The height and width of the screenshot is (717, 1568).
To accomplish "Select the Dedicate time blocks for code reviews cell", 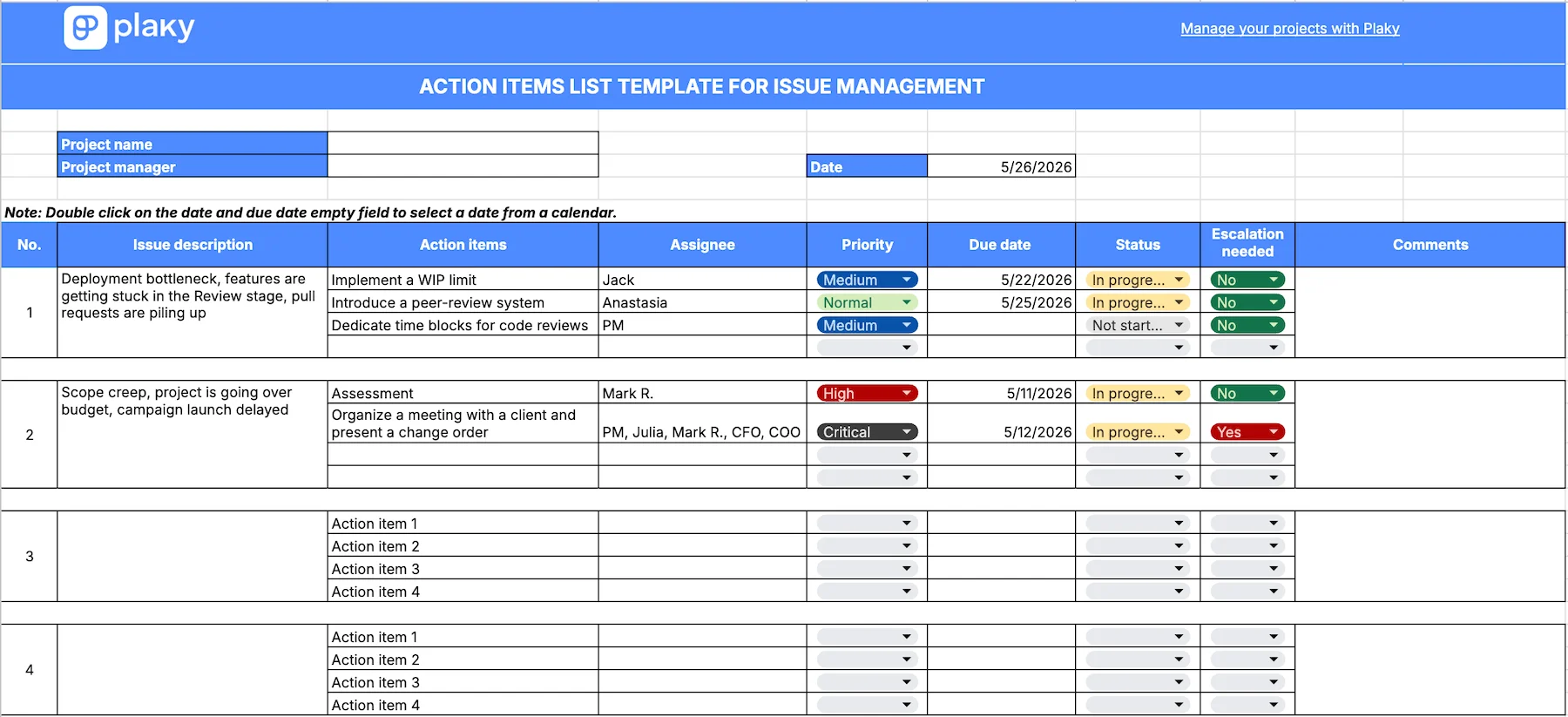I will click(x=463, y=325).
